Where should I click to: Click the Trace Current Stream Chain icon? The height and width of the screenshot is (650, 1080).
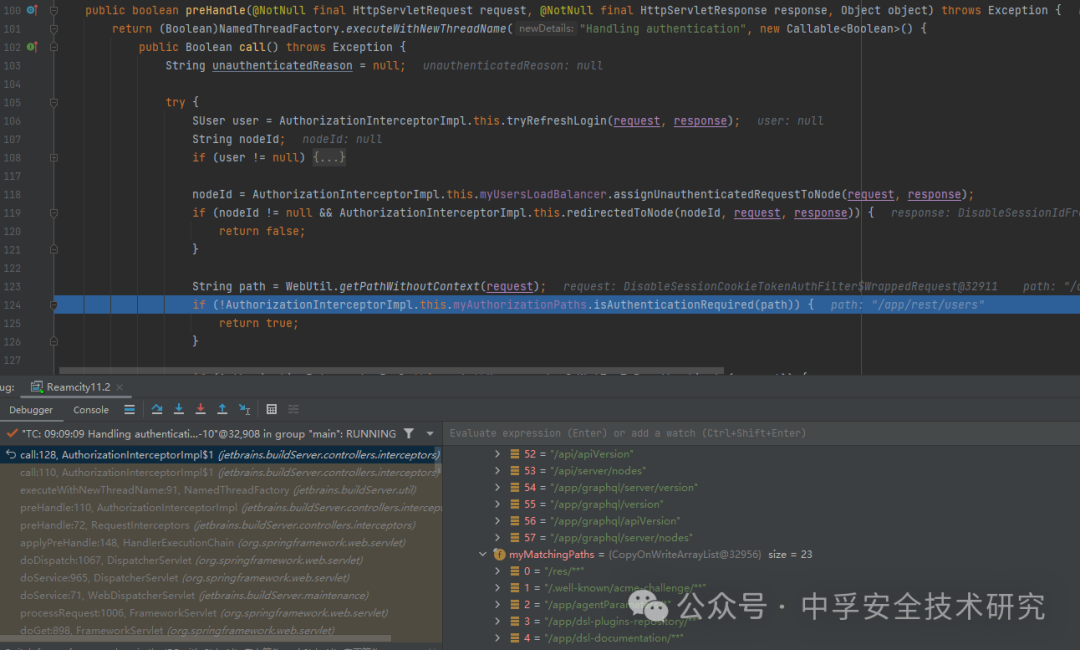(x=293, y=409)
